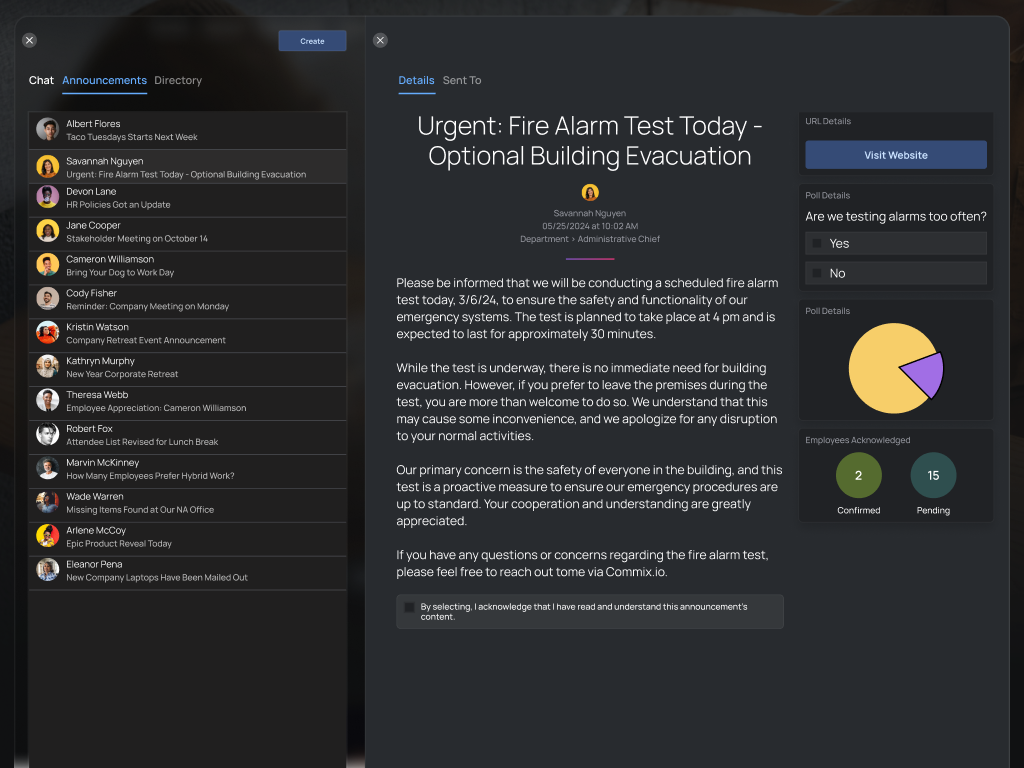Close the announcement details pane
Screen dimensions: 1024x768
pos(380,39)
